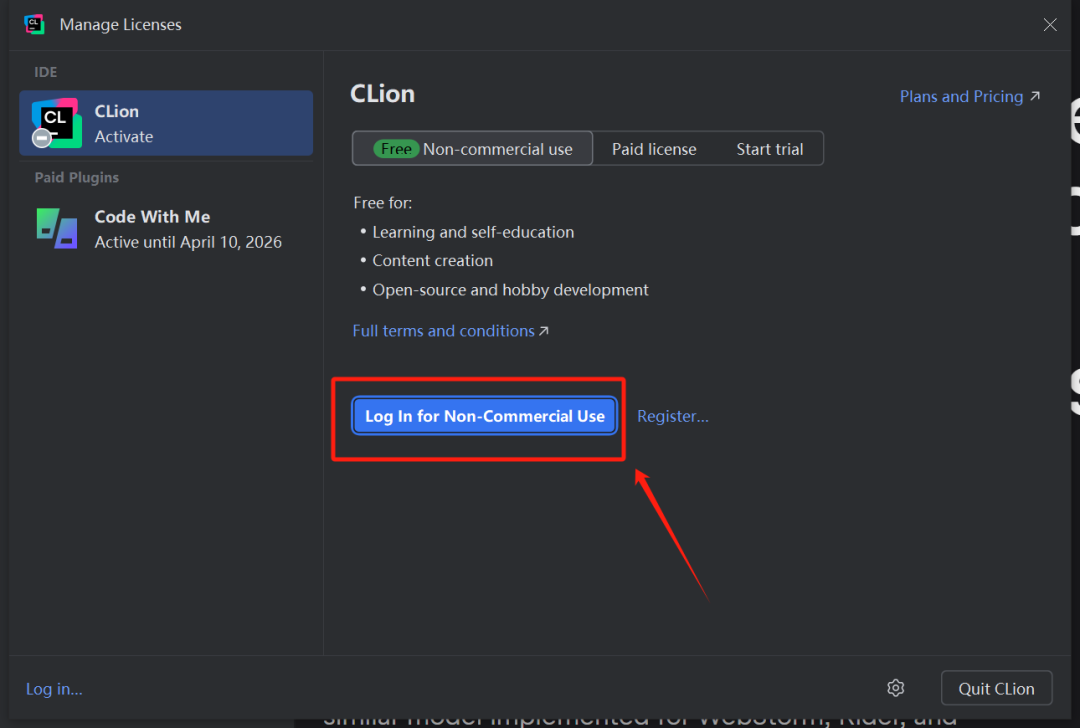This screenshot has height=728, width=1080.
Task: Switch to the Start trial tab
Action: coord(769,149)
